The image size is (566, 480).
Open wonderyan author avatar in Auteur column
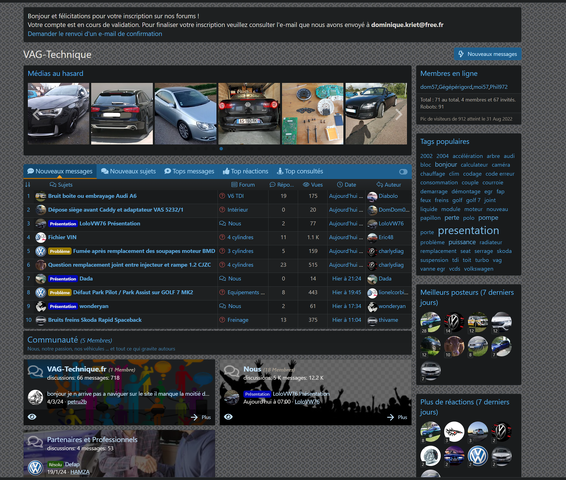pyautogui.click(x=372, y=306)
